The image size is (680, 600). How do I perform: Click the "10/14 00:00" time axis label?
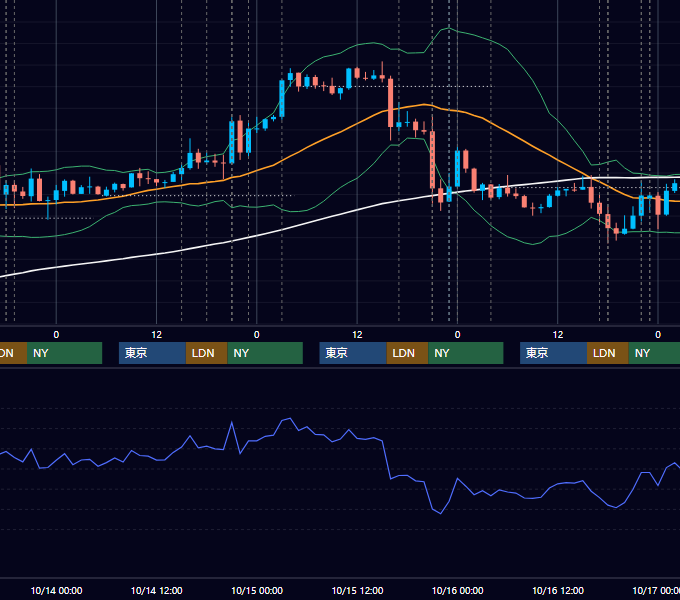56,590
